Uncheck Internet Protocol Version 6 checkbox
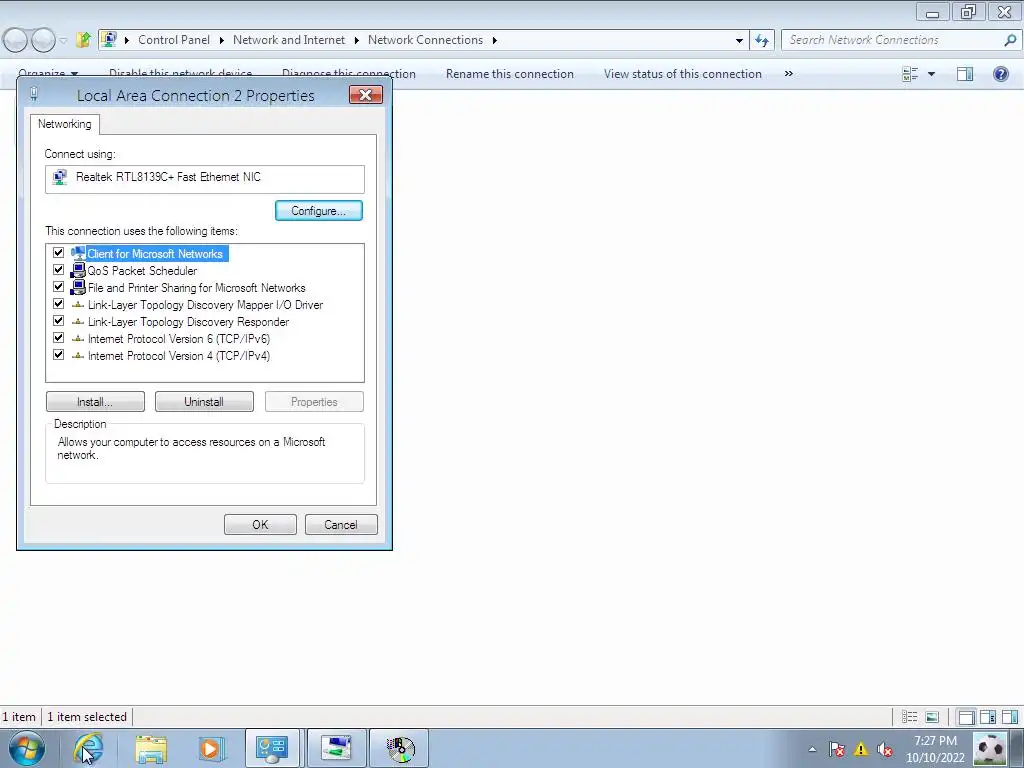The image size is (1024, 768). [58, 338]
